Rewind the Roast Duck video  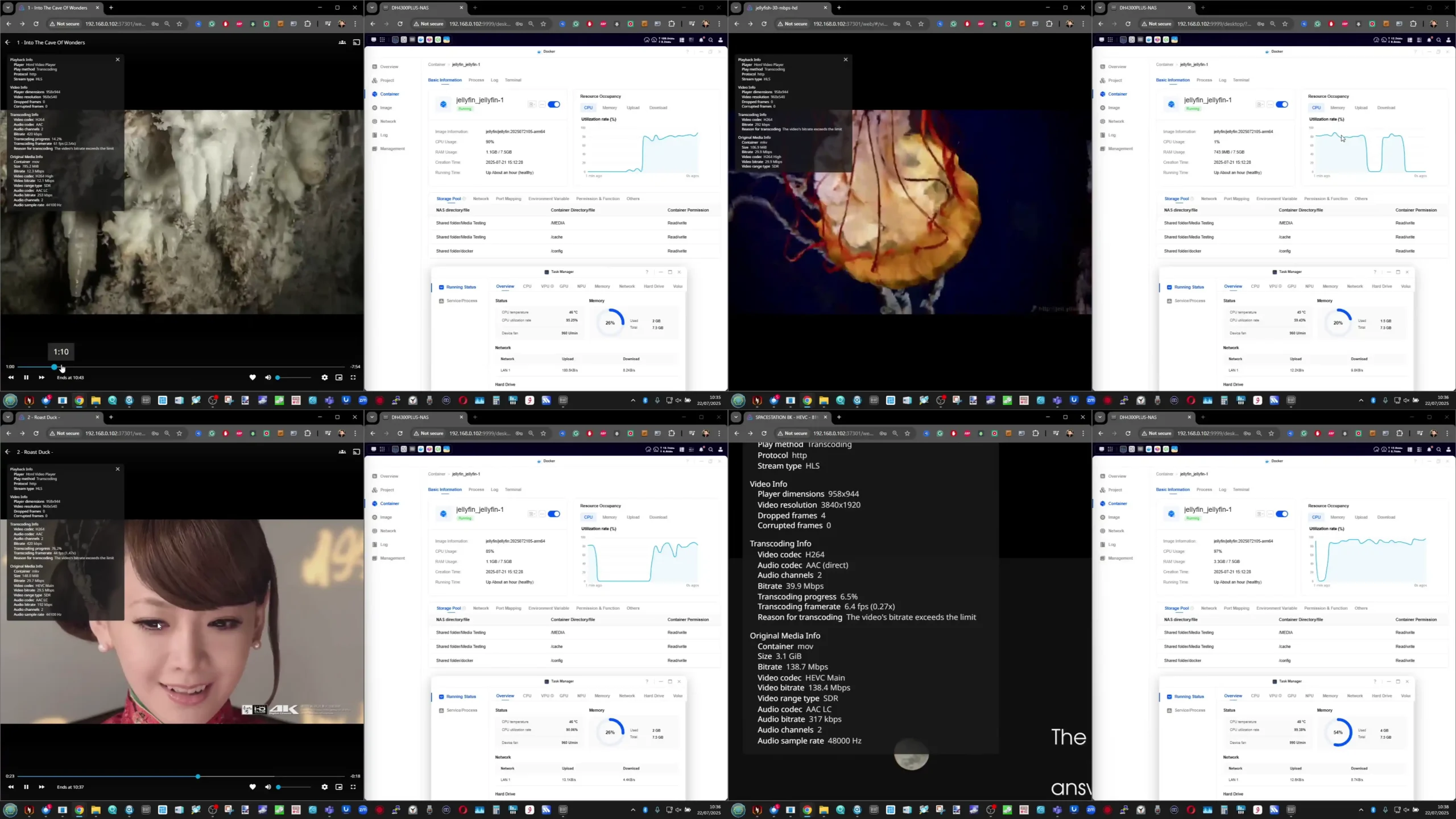[x=10, y=787]
